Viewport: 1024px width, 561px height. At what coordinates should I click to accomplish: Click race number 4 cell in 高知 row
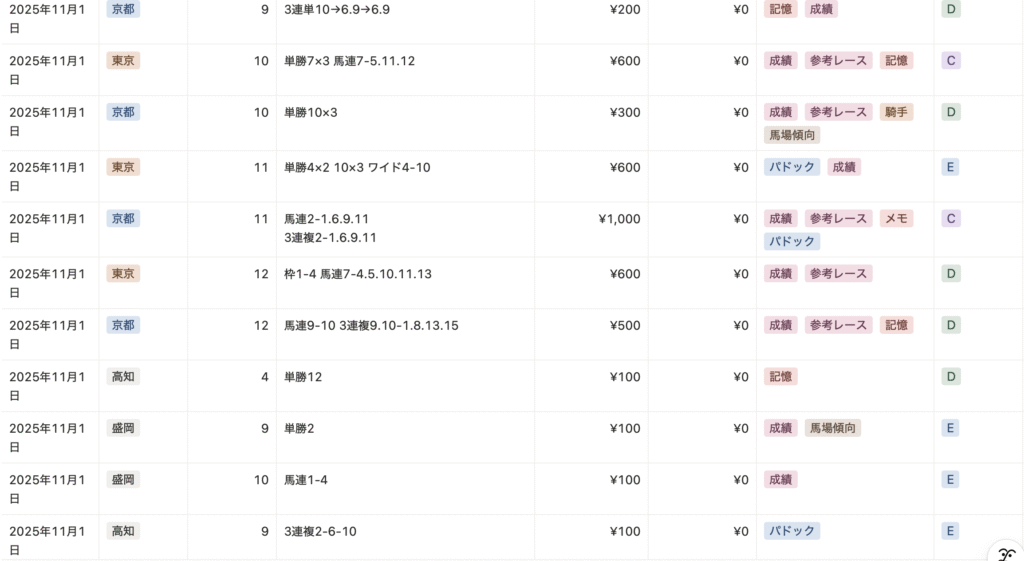pyautogui.click(x=264, y=377)
